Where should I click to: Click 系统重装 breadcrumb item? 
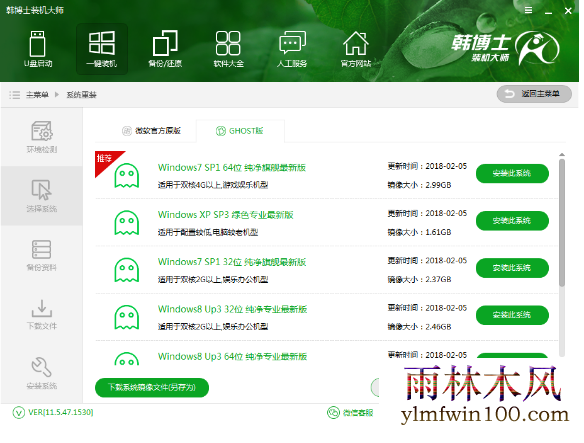click(x=82, y=95)
